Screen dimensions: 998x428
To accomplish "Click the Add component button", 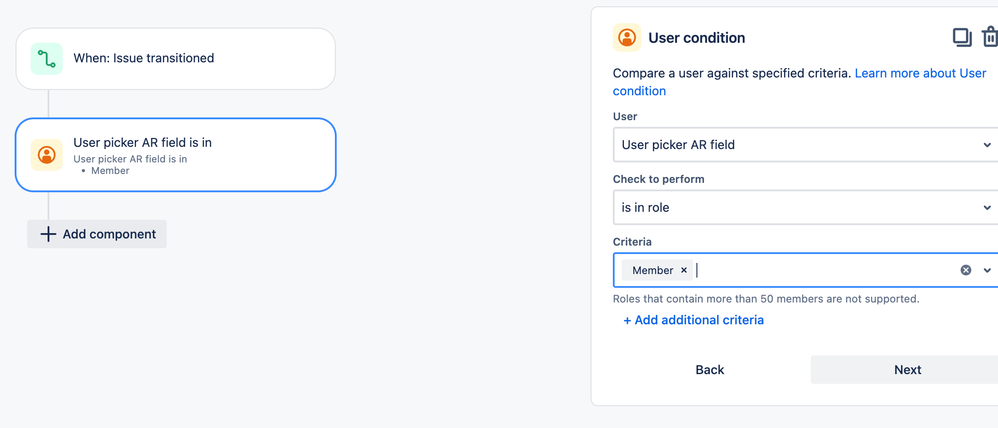I will point(97,234).
